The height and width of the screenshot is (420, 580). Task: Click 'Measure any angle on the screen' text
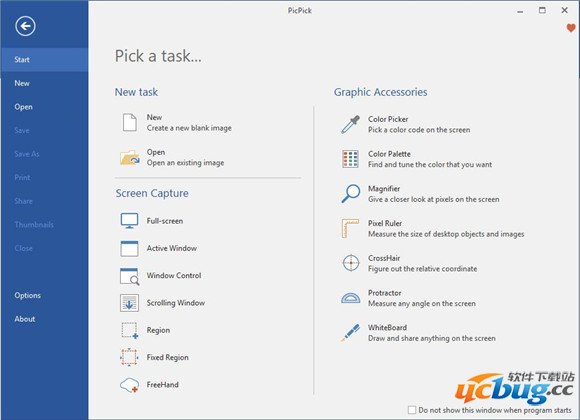422,304
